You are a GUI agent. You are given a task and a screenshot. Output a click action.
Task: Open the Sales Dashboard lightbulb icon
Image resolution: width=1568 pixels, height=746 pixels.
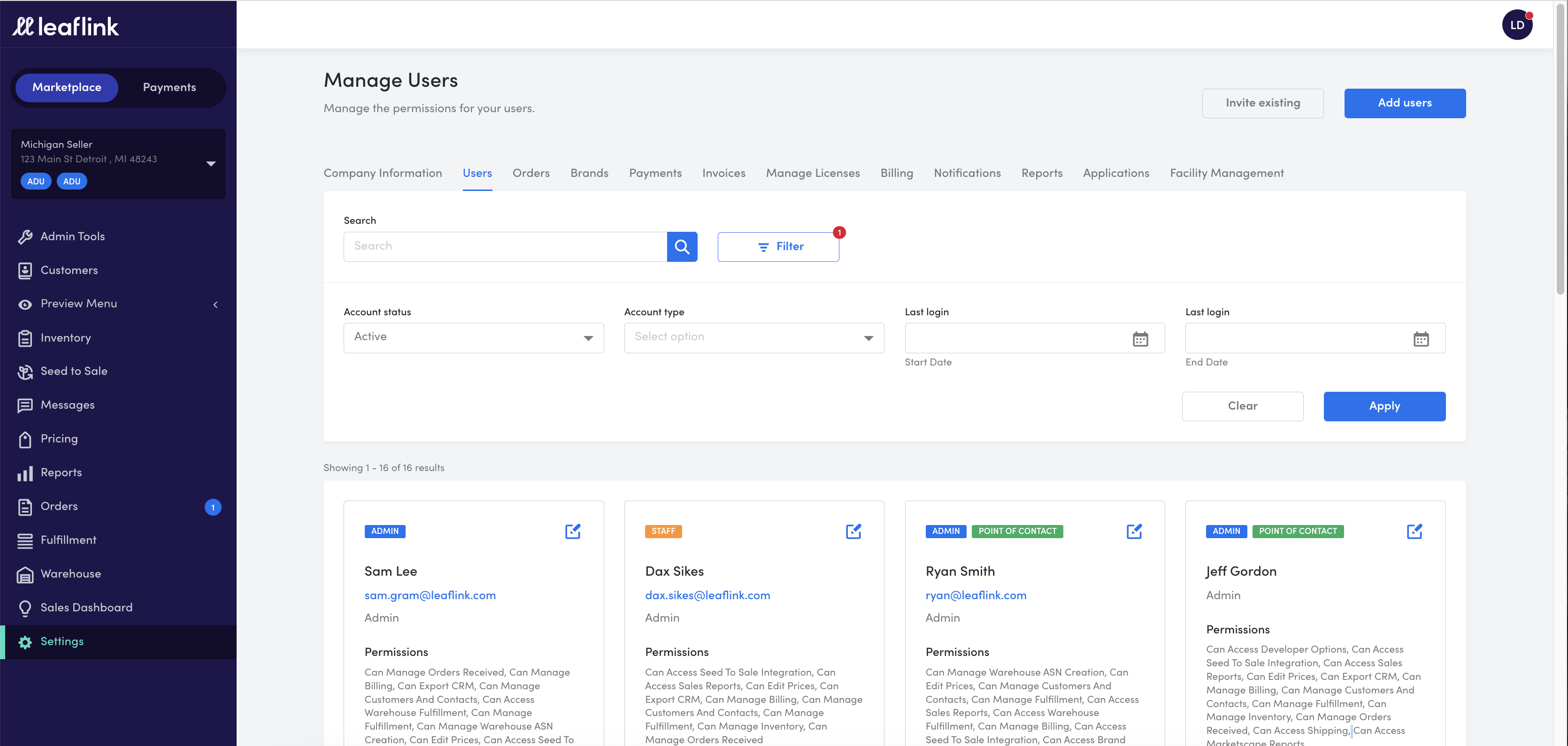click(x=25, y=608)
